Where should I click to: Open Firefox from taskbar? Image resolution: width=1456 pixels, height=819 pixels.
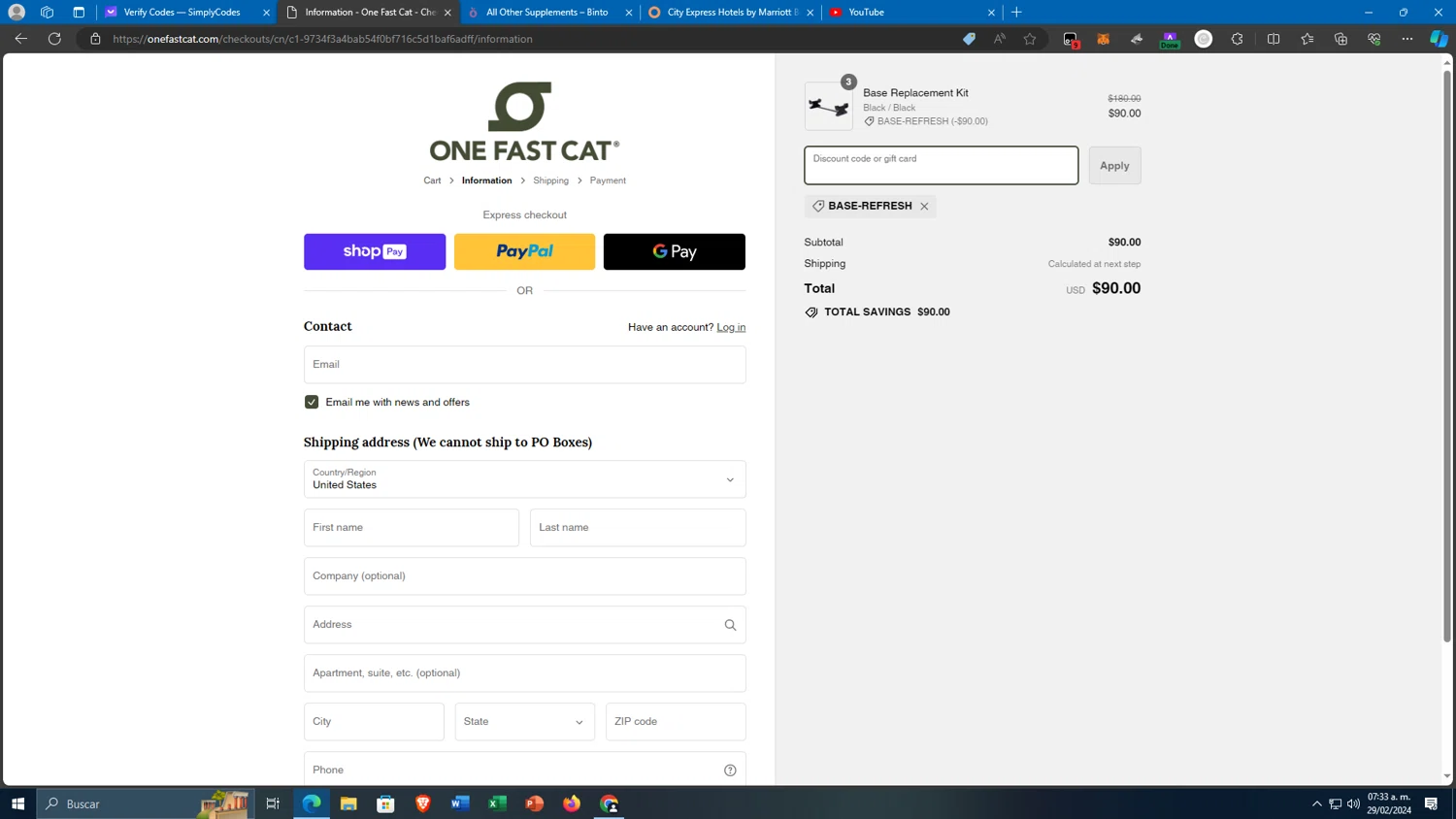pos(572,803)
